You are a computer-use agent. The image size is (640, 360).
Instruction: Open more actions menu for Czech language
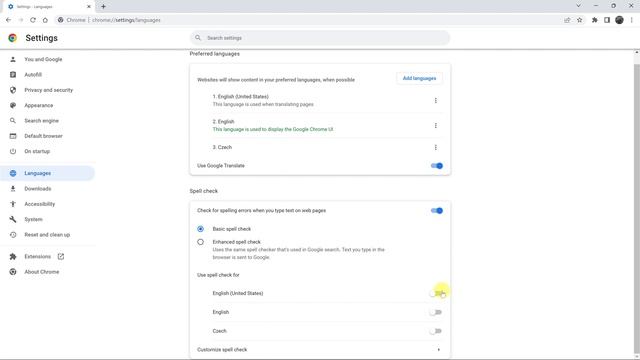pyautogui.click(x=436, y=147)
